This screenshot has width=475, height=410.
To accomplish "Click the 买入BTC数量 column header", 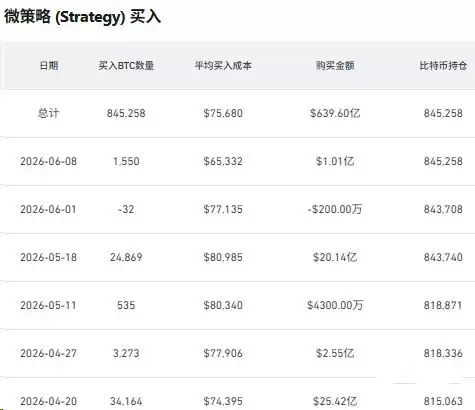I will [x=126, y=65].
